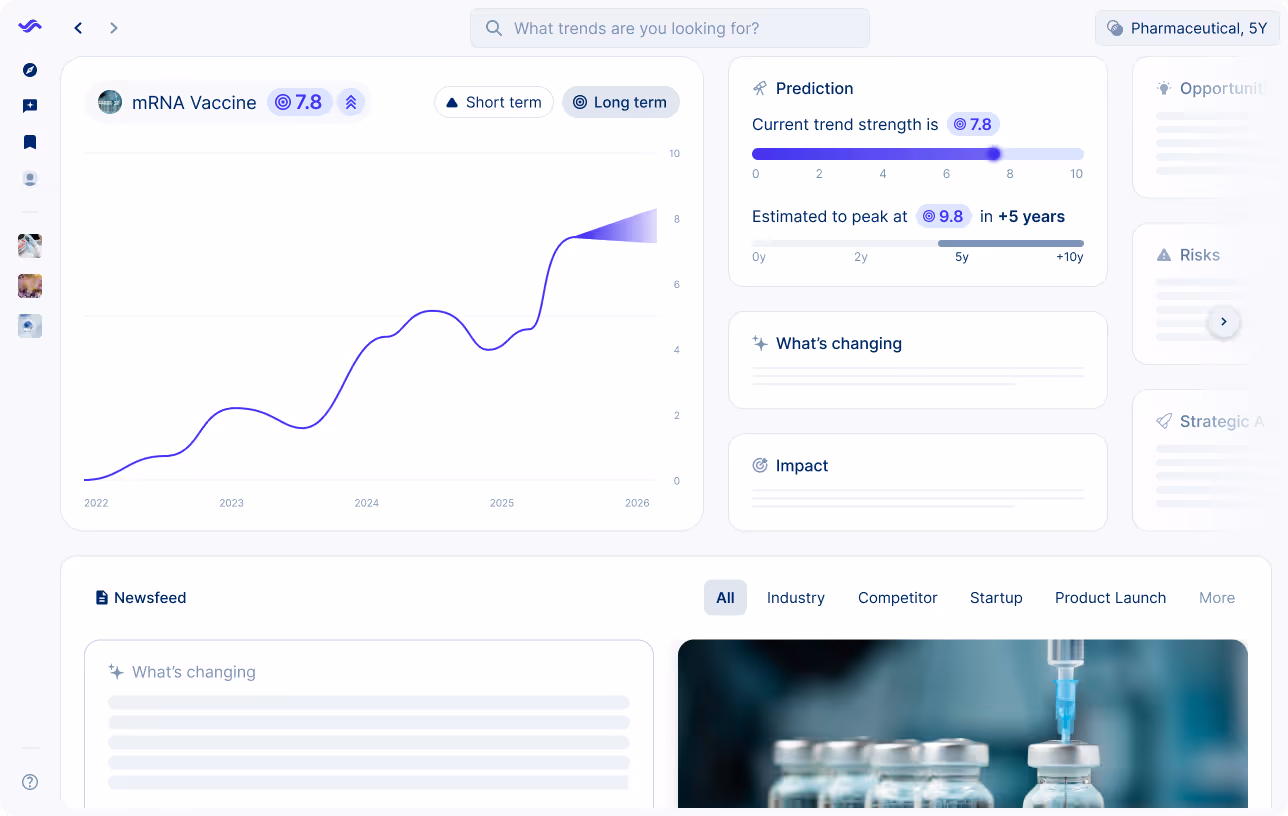
Task: Adjust the trend strength slider handle
Action: pos(993,154)
